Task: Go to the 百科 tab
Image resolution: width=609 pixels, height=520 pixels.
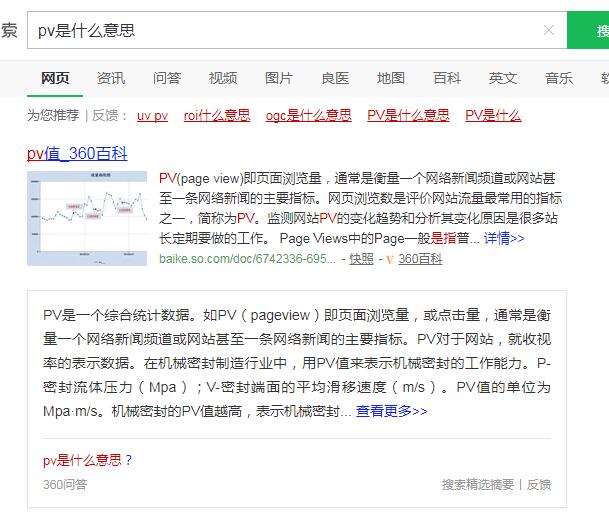Action: point(447,78)
